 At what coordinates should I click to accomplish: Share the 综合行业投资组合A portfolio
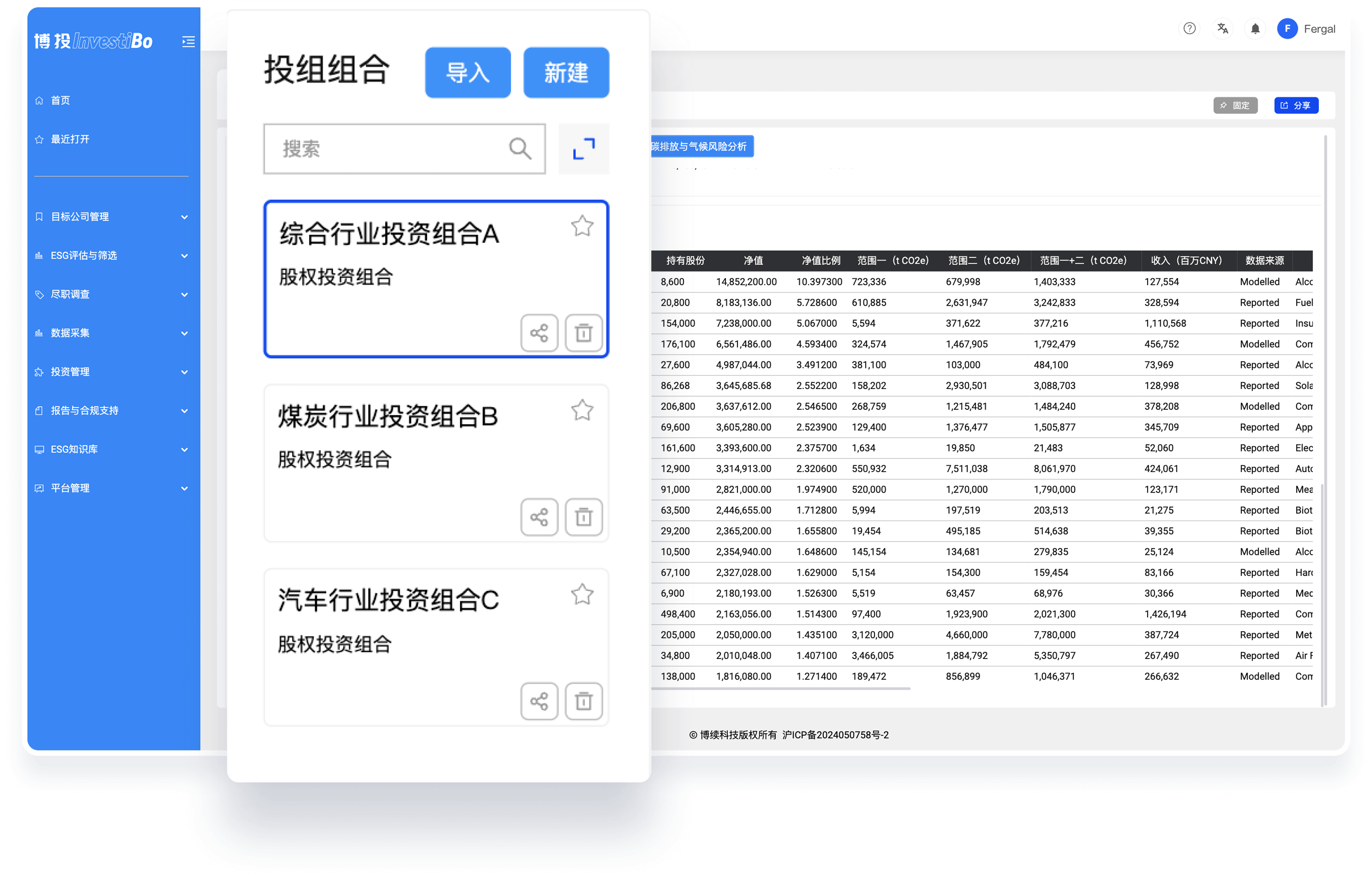click(539, 333)
